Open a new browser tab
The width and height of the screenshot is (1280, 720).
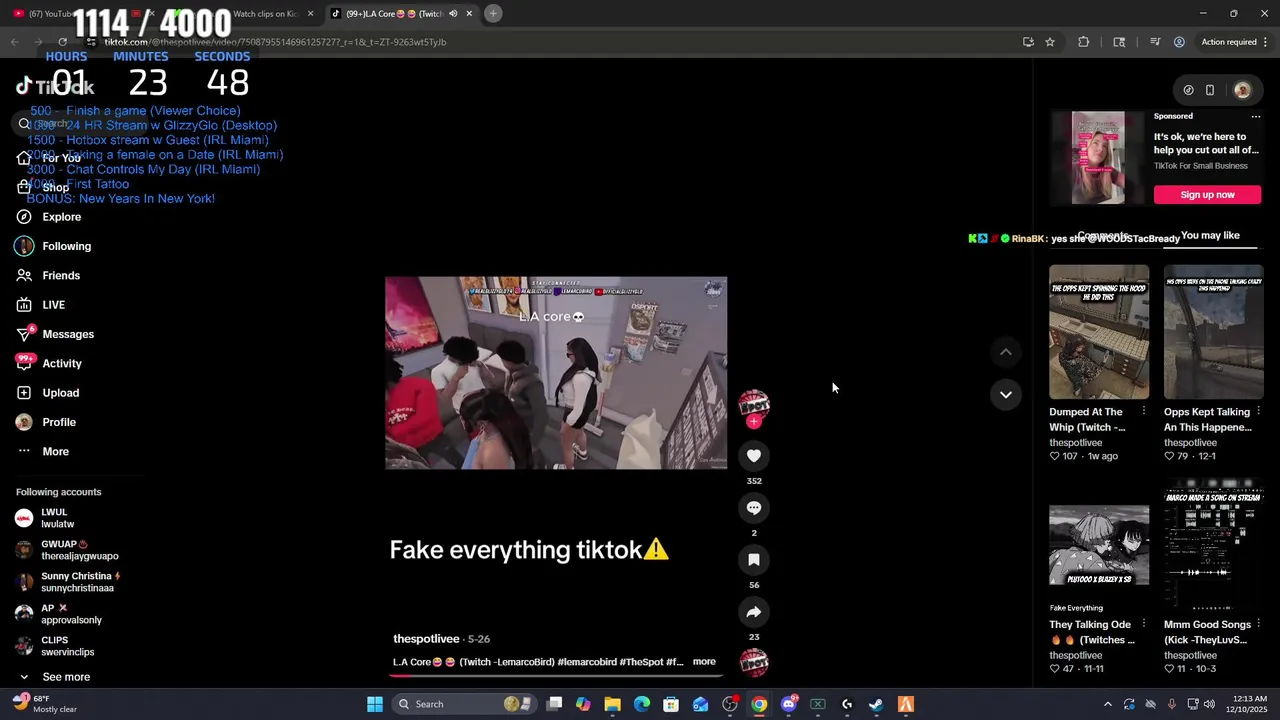point(493,14)
